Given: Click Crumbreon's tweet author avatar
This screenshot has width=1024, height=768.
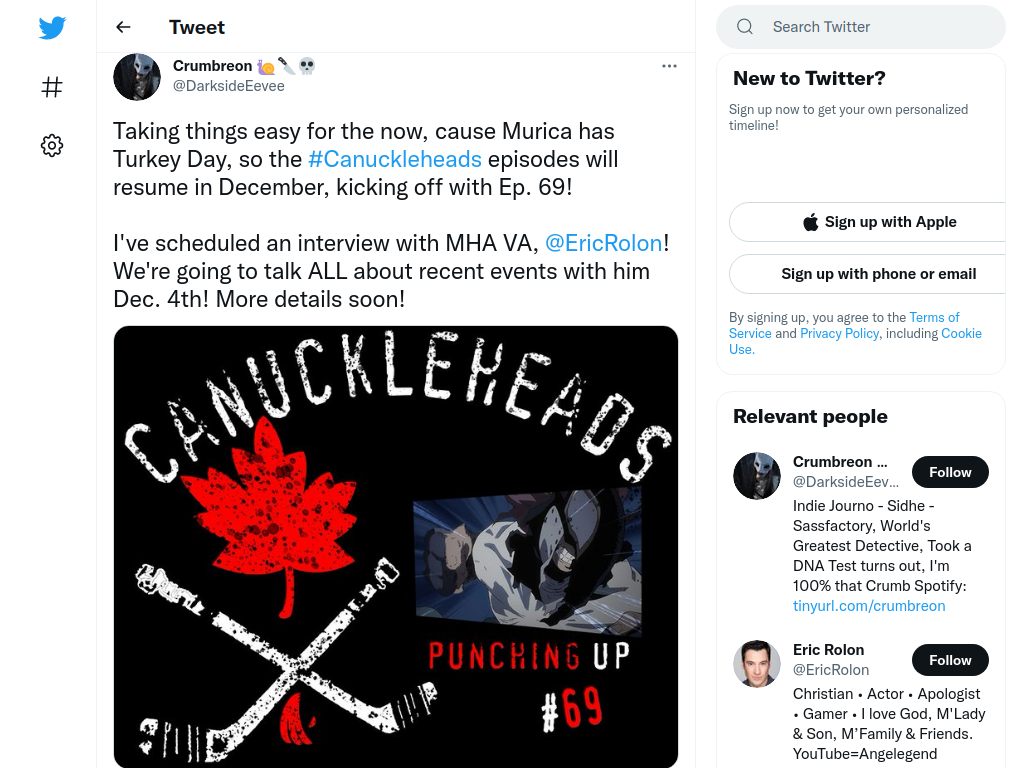Looking at the screenshot, I should (136, 77).
